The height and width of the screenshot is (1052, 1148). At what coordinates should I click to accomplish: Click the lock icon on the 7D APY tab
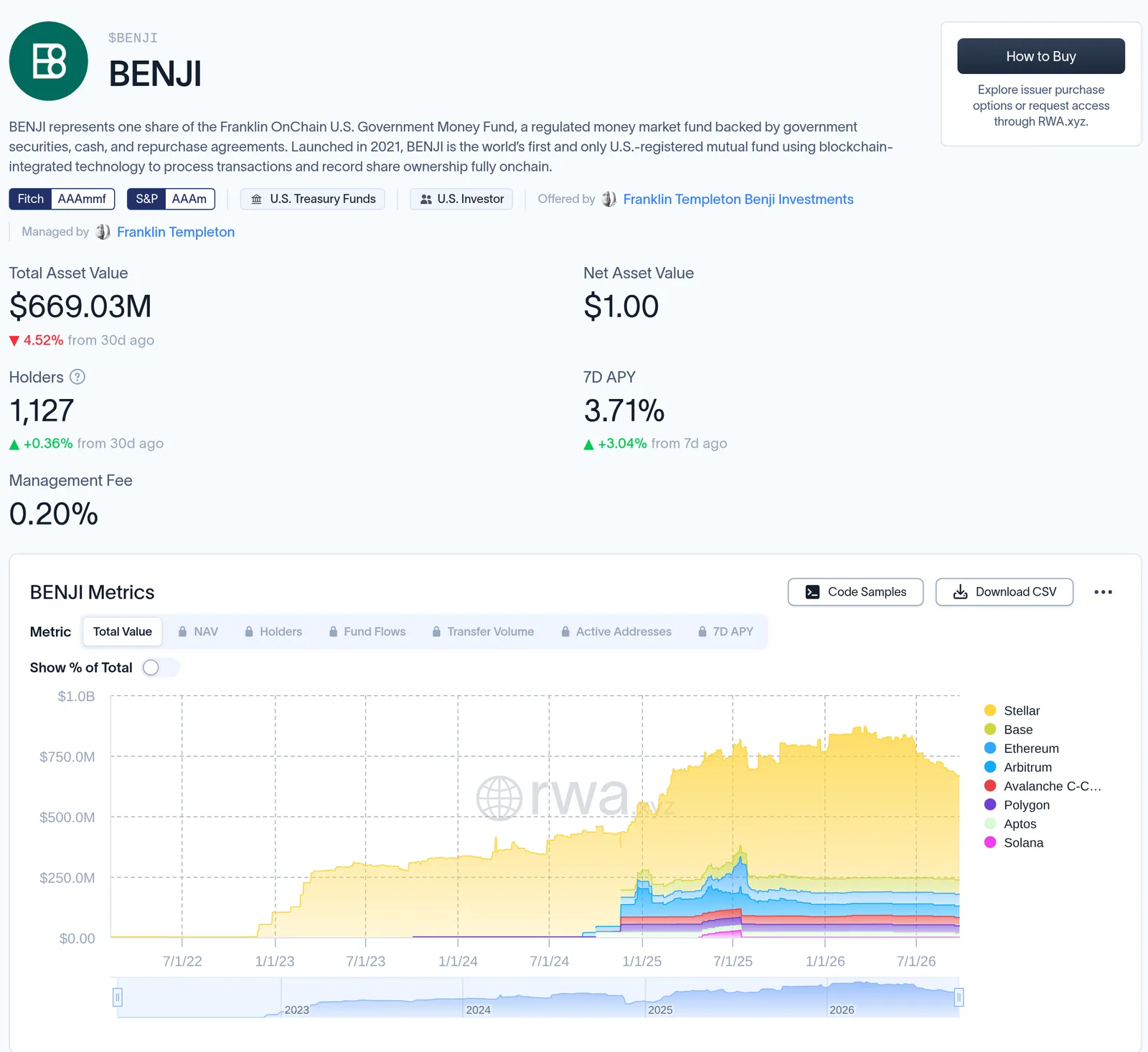[702, 631]
